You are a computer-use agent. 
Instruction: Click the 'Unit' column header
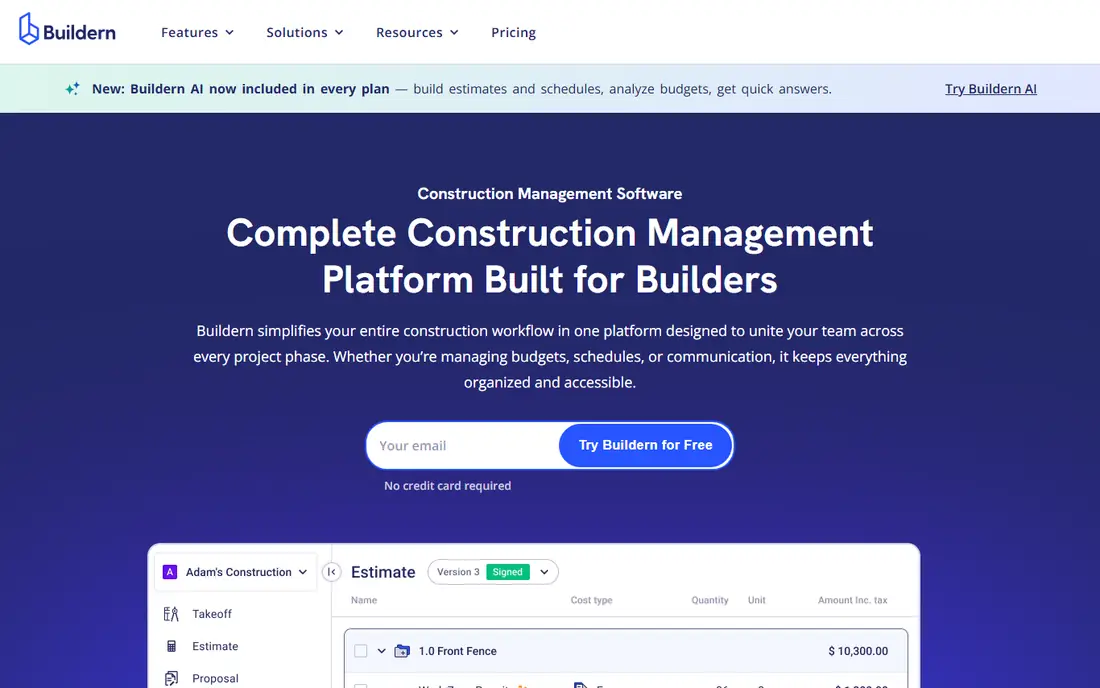[x=757, y=600]
